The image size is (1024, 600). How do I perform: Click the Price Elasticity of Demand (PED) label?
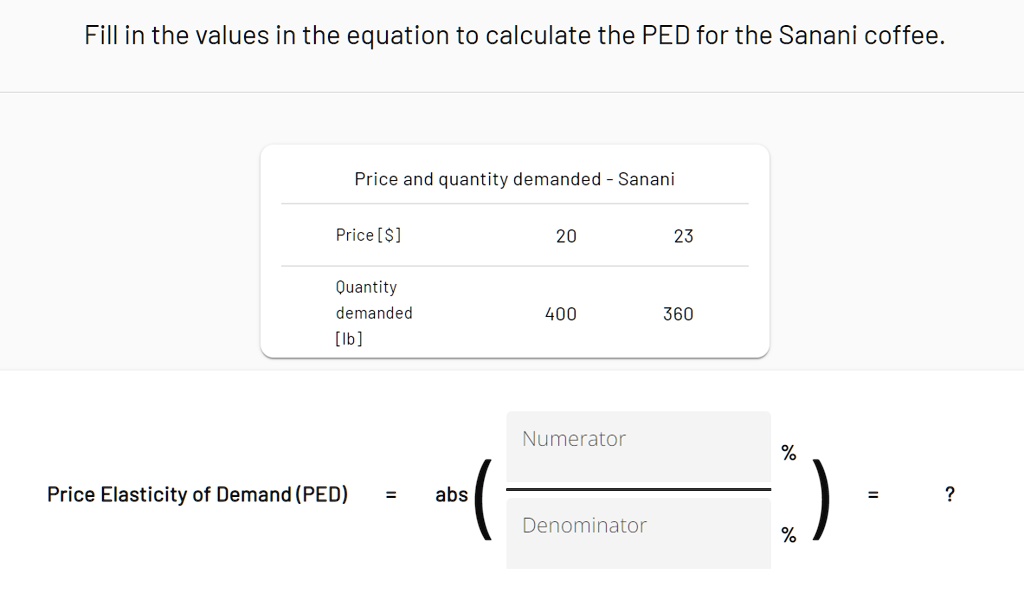[x=197, y=493]
